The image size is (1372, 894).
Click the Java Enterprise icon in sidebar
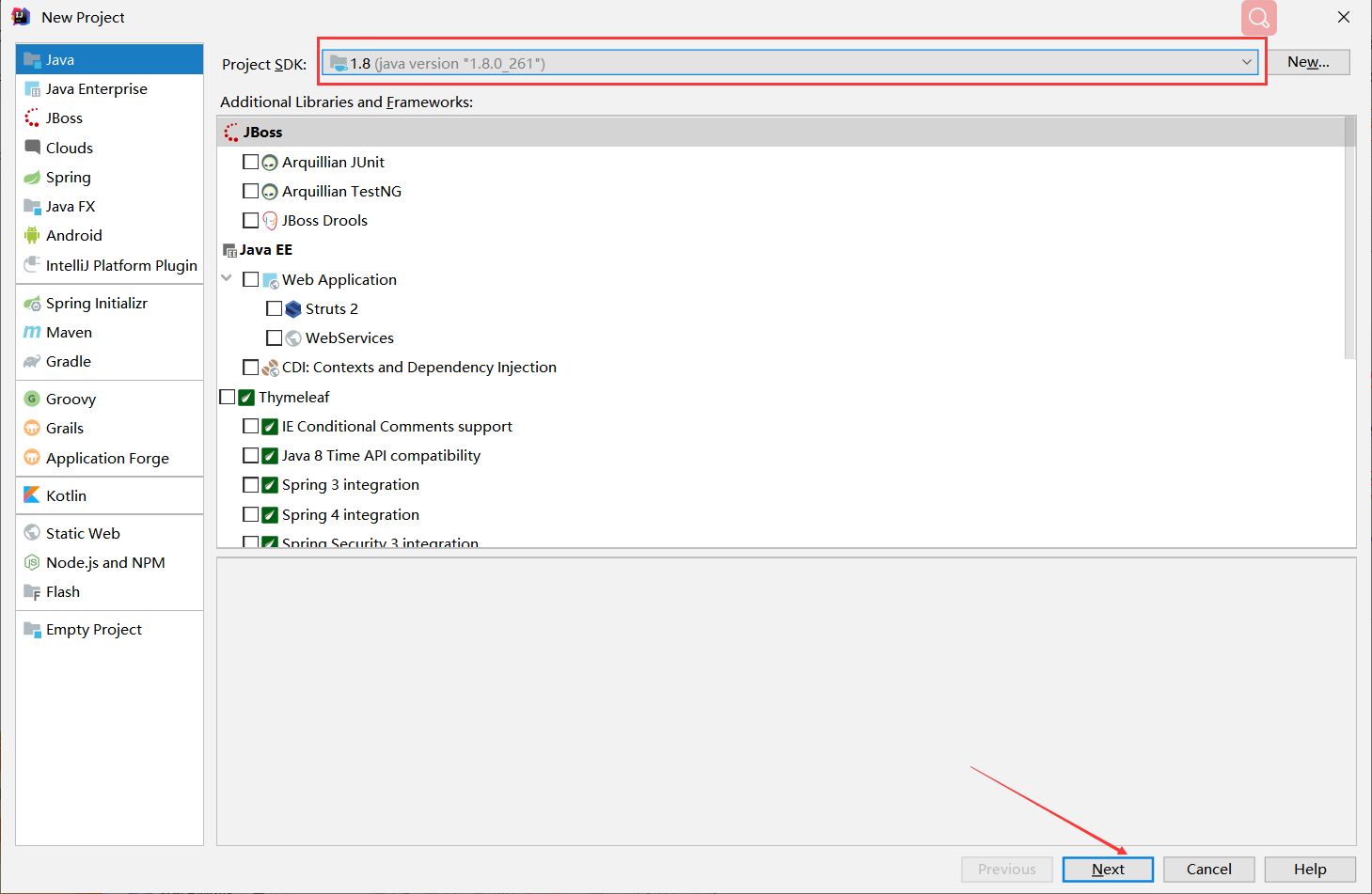point(32,89)
